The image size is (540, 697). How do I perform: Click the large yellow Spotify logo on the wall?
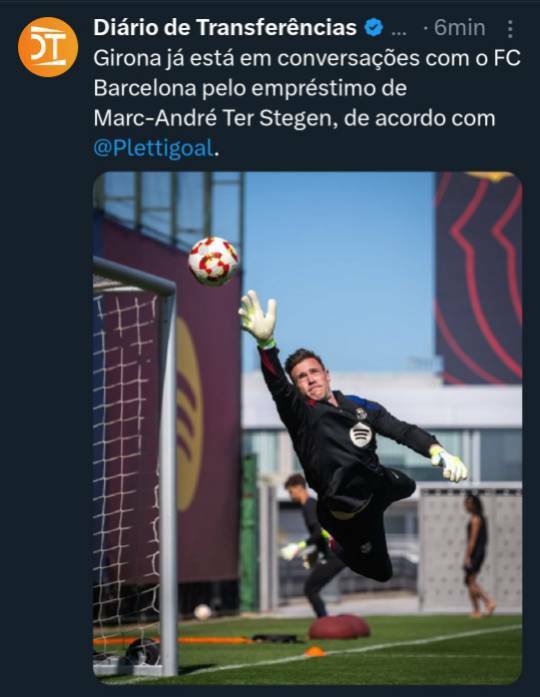[189, 414]
